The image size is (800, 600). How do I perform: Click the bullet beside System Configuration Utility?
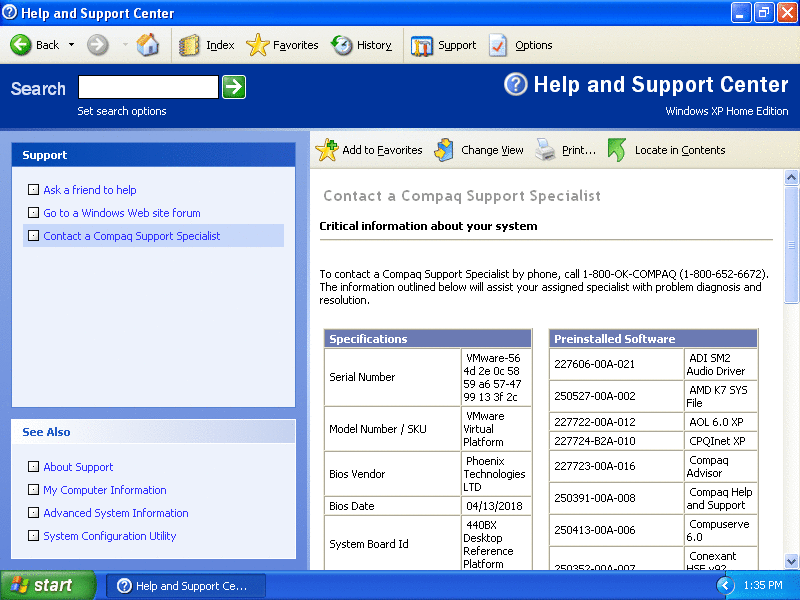(x=33, y=536)
